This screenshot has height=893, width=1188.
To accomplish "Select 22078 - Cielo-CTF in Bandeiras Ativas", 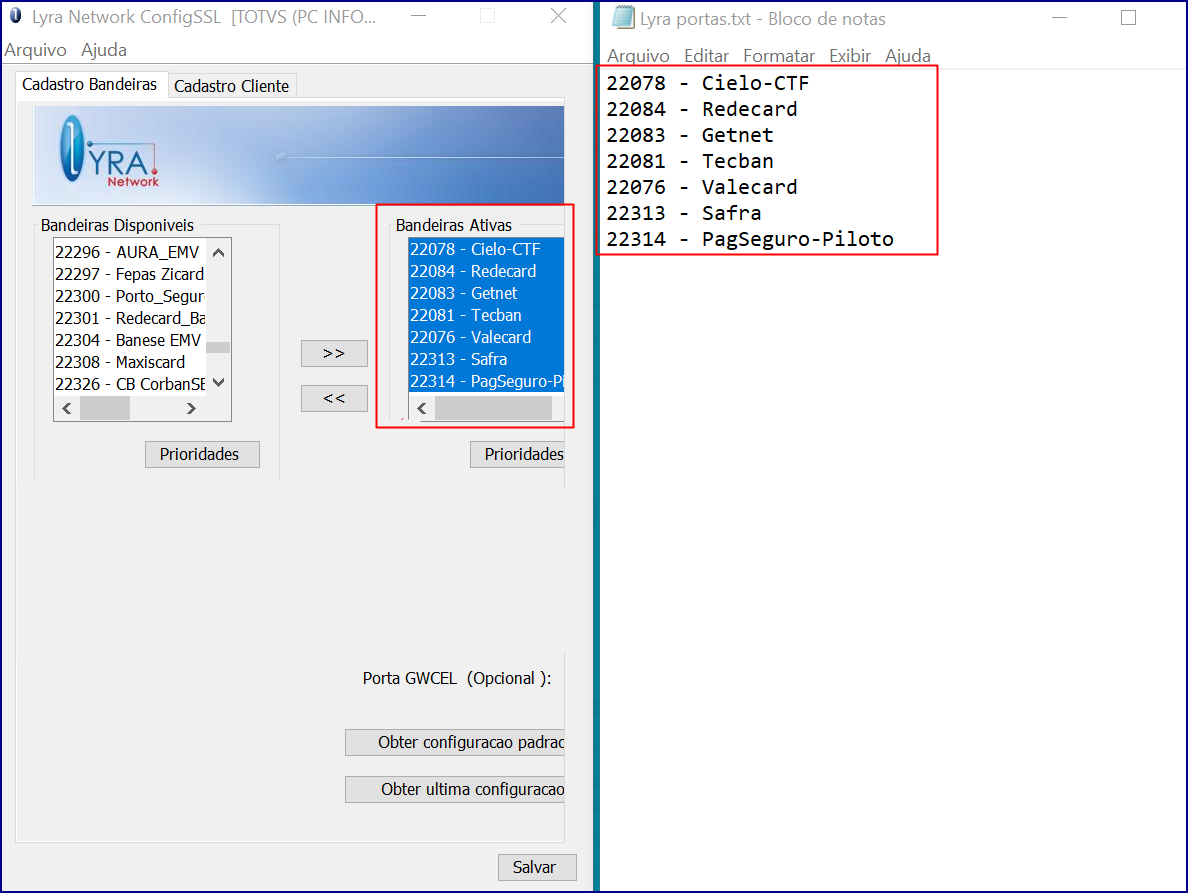I will 486,249.
